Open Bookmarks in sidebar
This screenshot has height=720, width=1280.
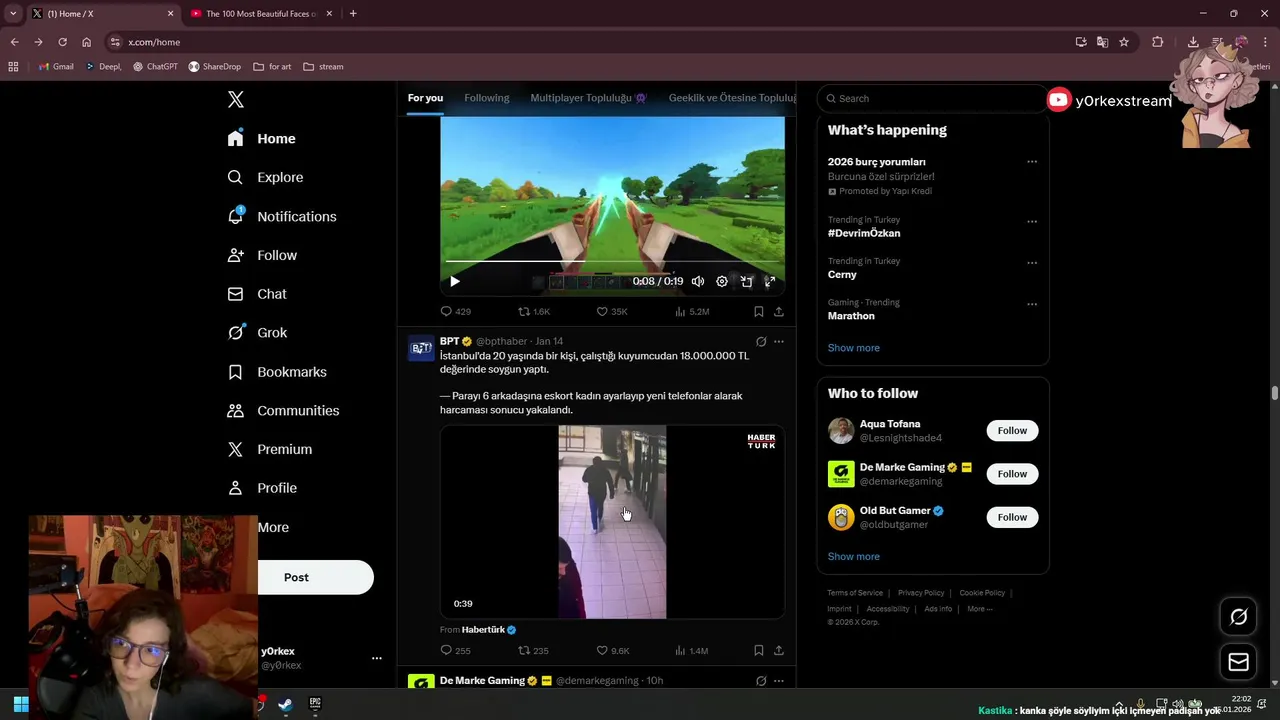tap(277, 372)
